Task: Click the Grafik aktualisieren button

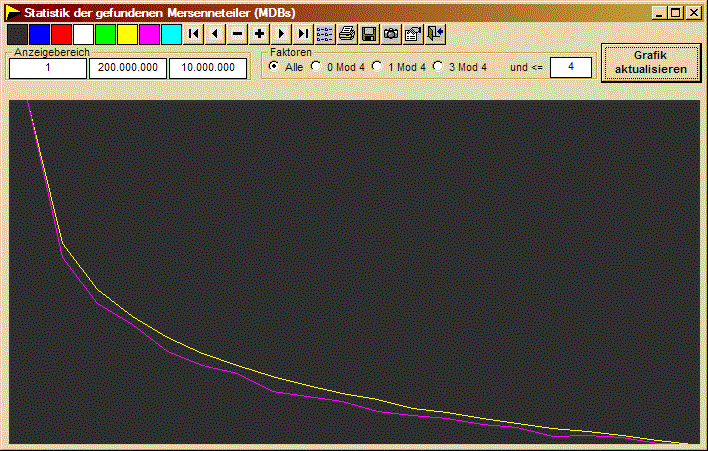Action: (x=651, y=62)
